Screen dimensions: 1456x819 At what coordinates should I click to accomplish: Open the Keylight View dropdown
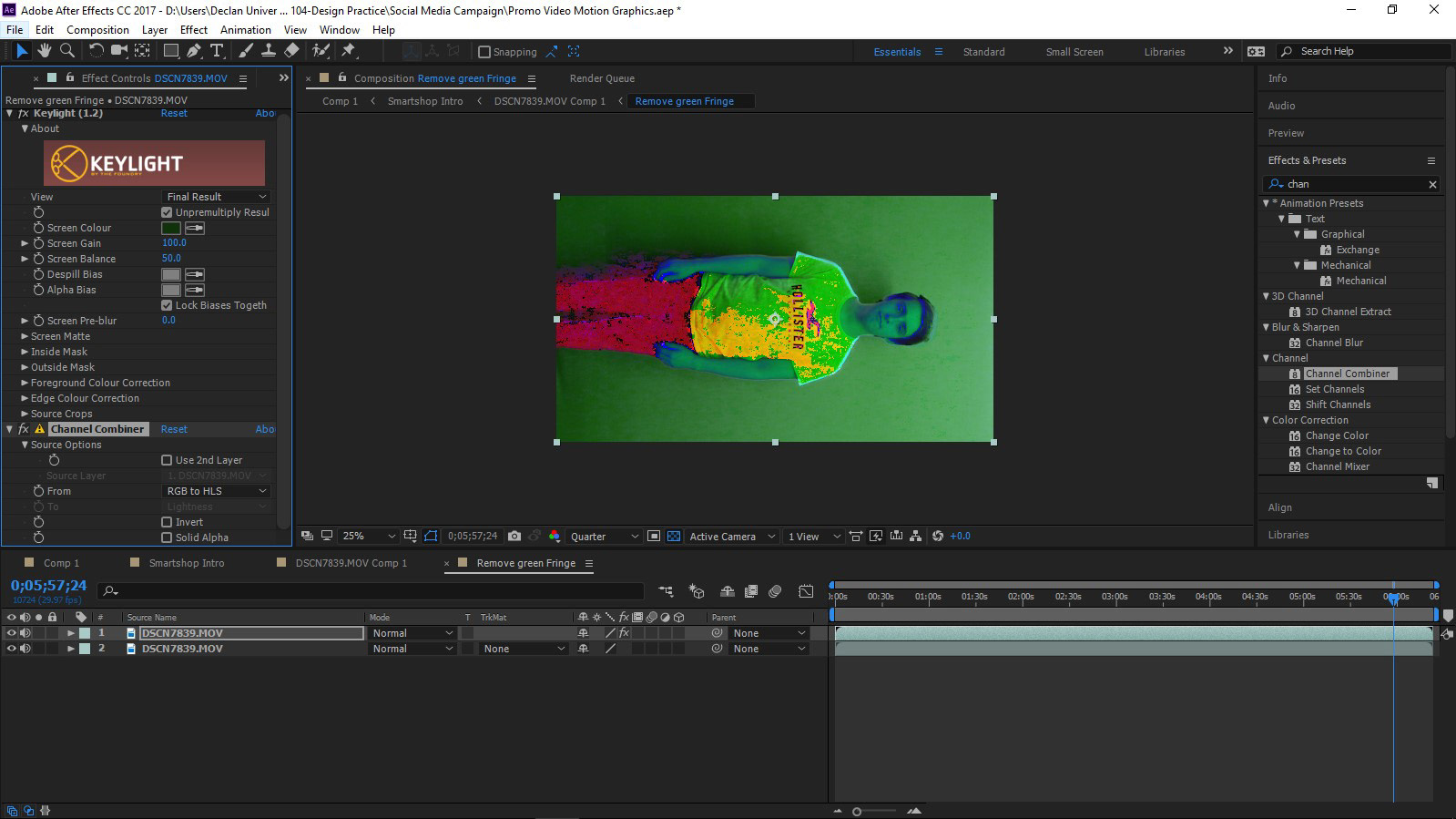[216, 197]
